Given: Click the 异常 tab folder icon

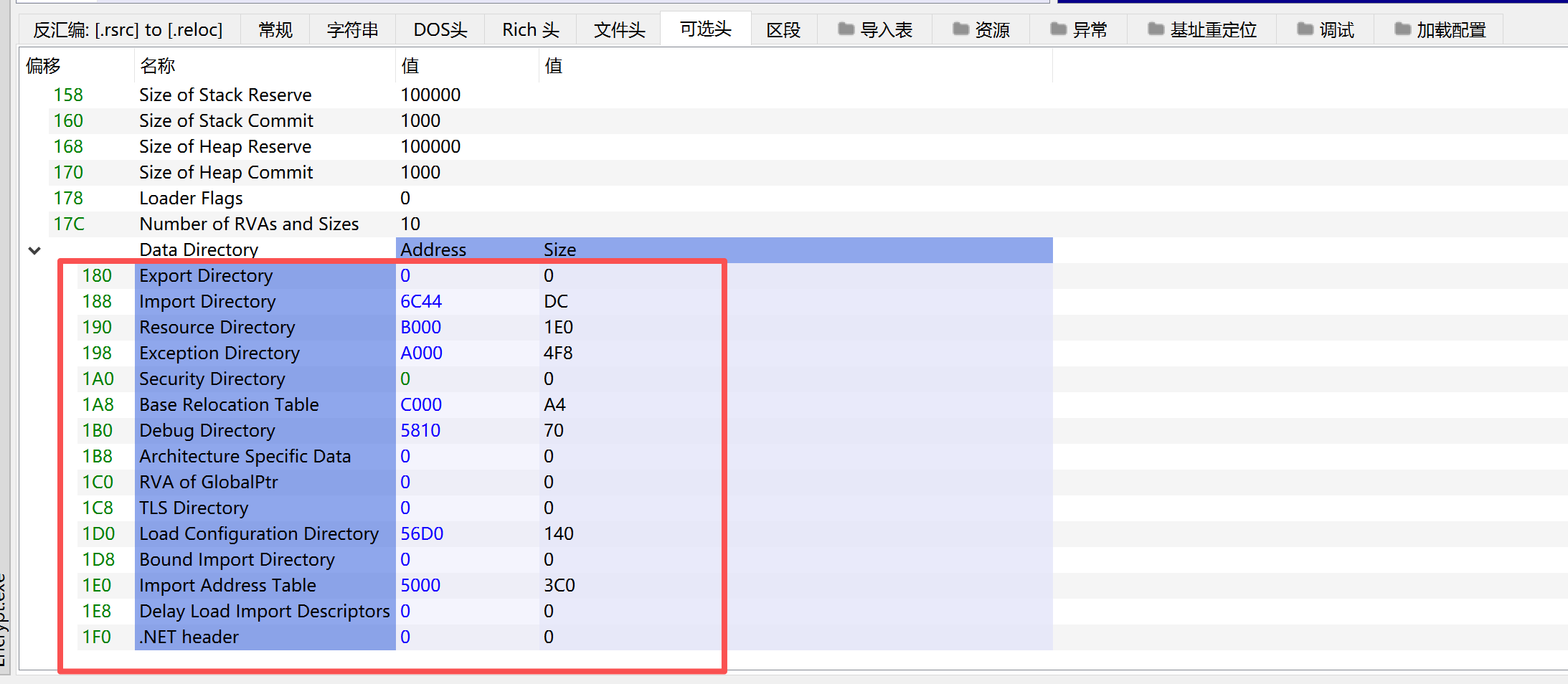Looking at the screenshot, I should click(x=1058, y=29).
